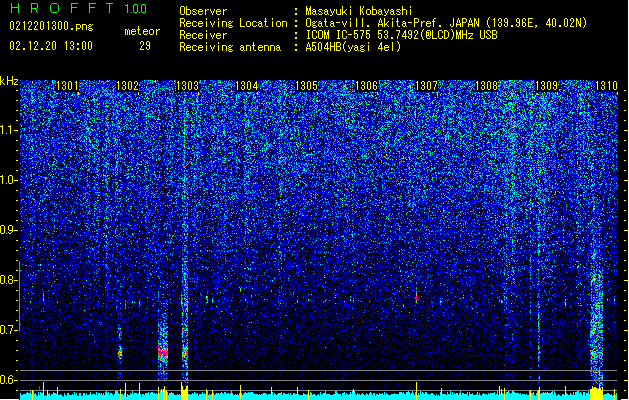This screenshot has width=629, height=400.
Task: Click the yellow power bar under 1303
Action: tap(185, 392)
